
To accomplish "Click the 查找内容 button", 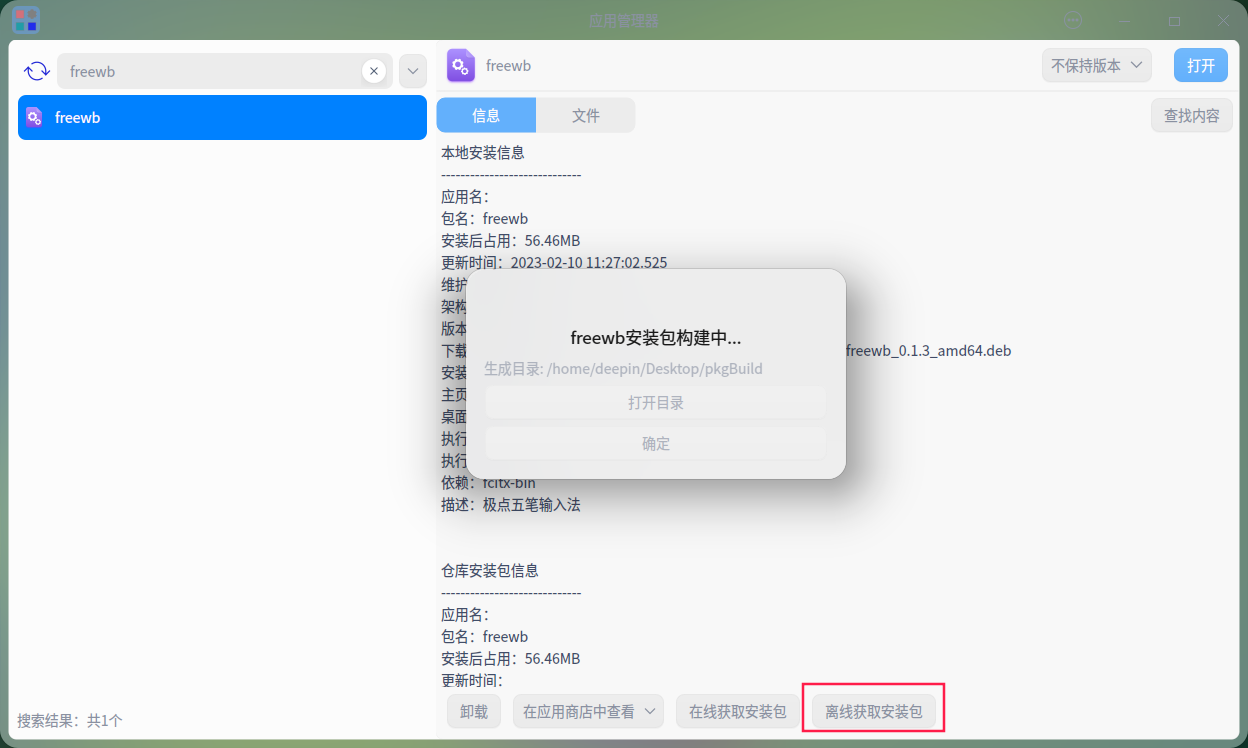I will [x=1191, y=115].
